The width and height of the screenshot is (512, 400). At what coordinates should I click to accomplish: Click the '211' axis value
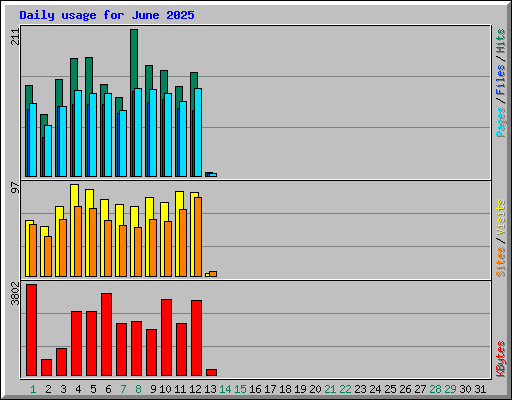[15, 37]
